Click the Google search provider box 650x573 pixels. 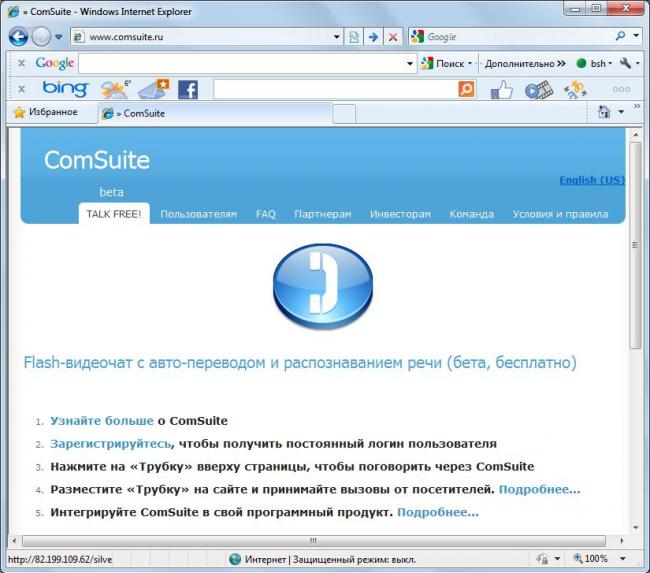510,37
